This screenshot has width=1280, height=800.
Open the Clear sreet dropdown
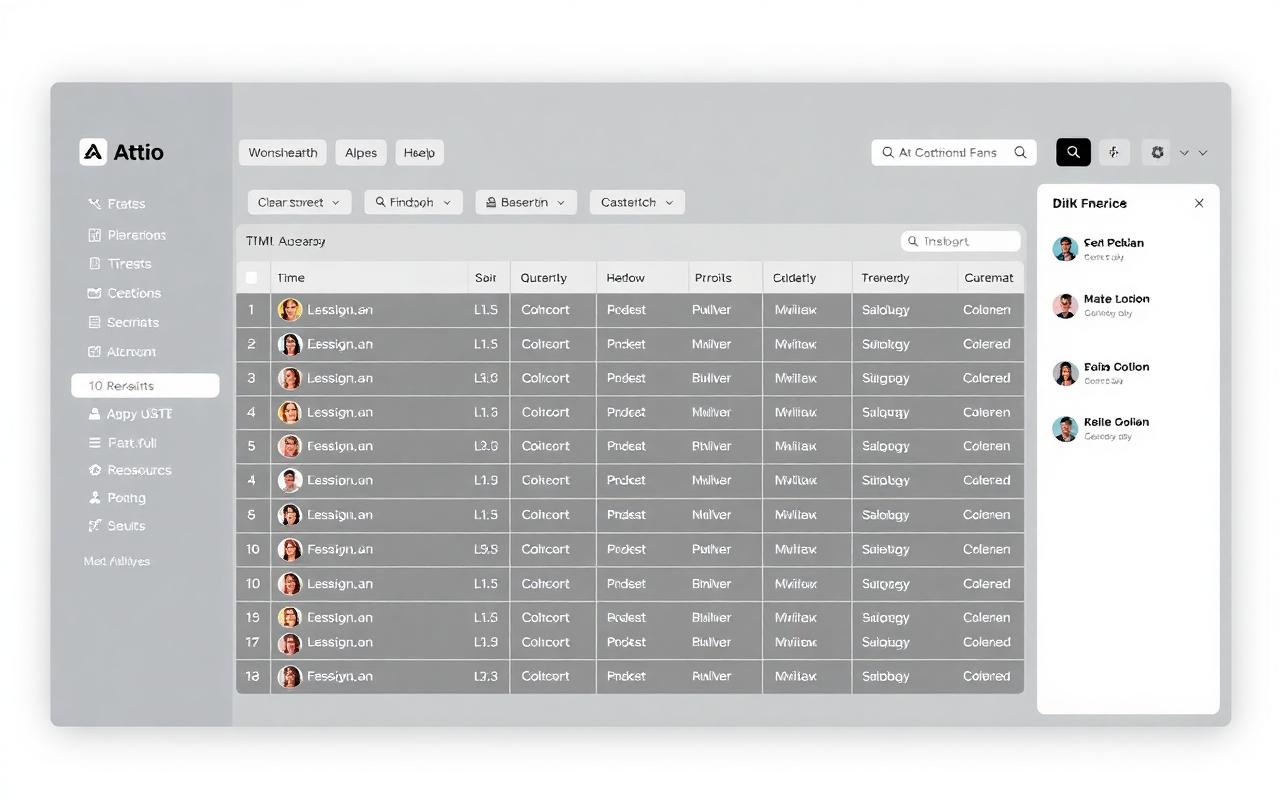click(299, 202)
